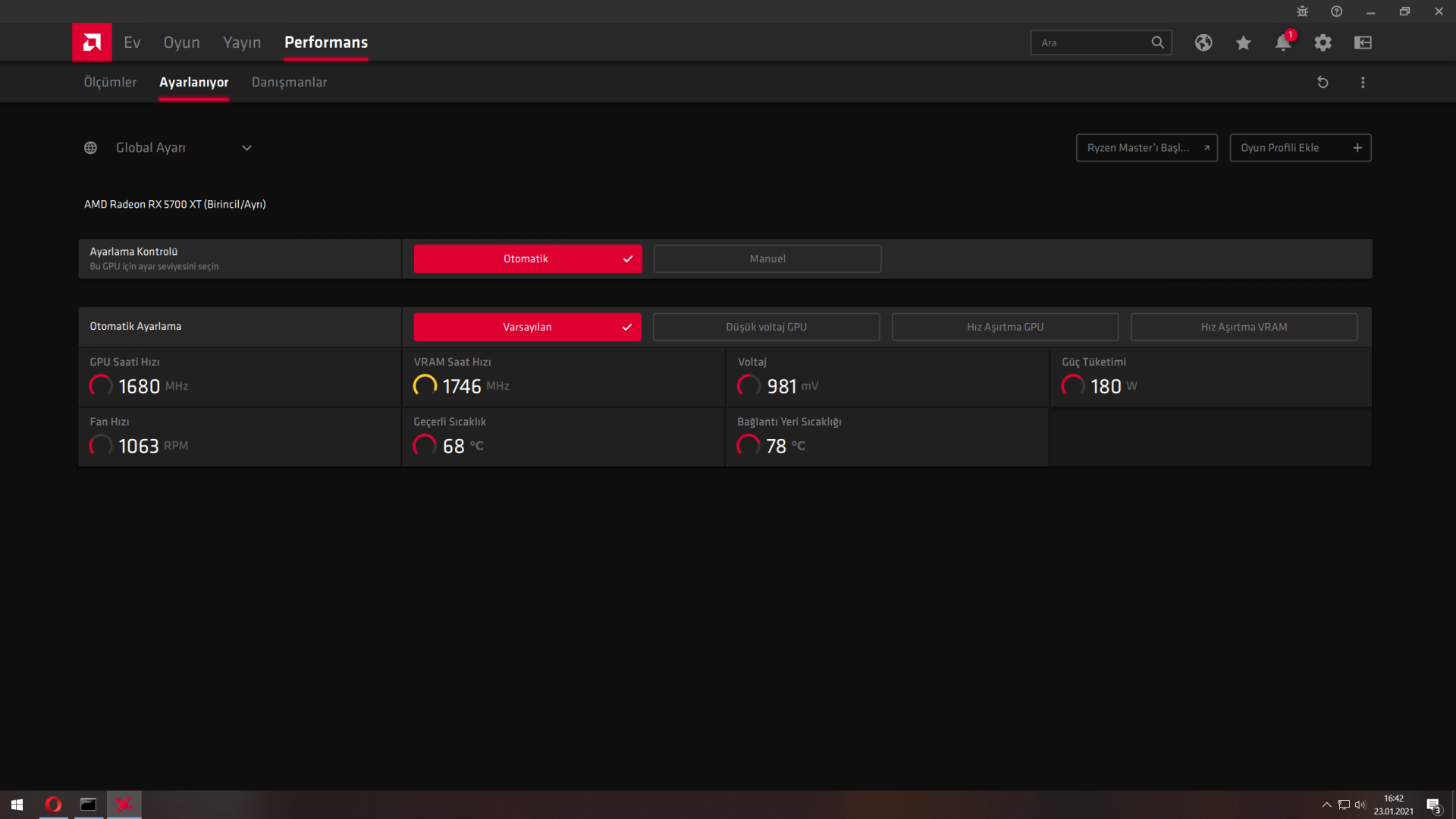The image size is (1456, 819).
Task: Click the bug report icon
Action: [1302, 11]
